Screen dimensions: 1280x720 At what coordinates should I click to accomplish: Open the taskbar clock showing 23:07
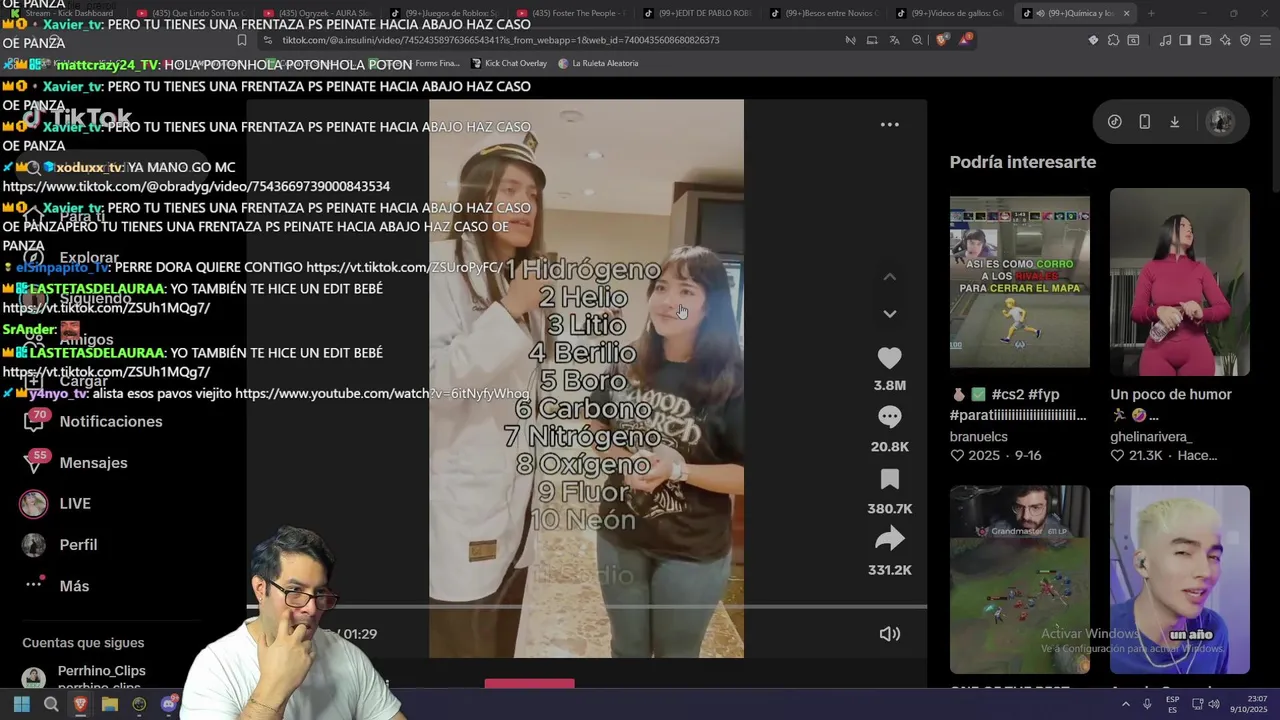tap(1248, 704)
